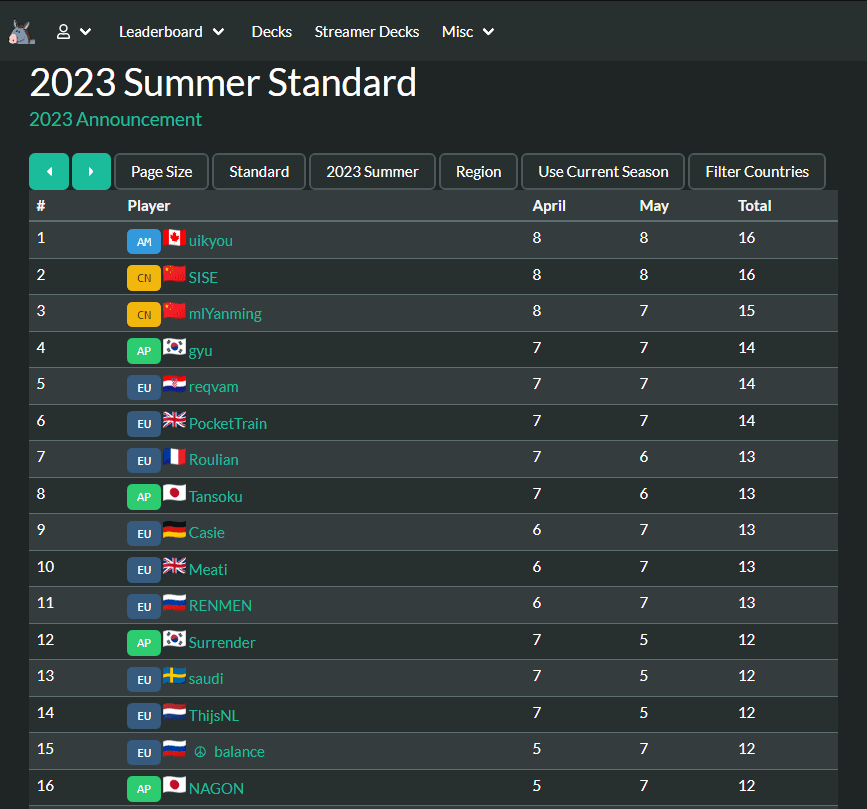
Task: Click the donkey logo in the navbar
Action: (21, 30)
